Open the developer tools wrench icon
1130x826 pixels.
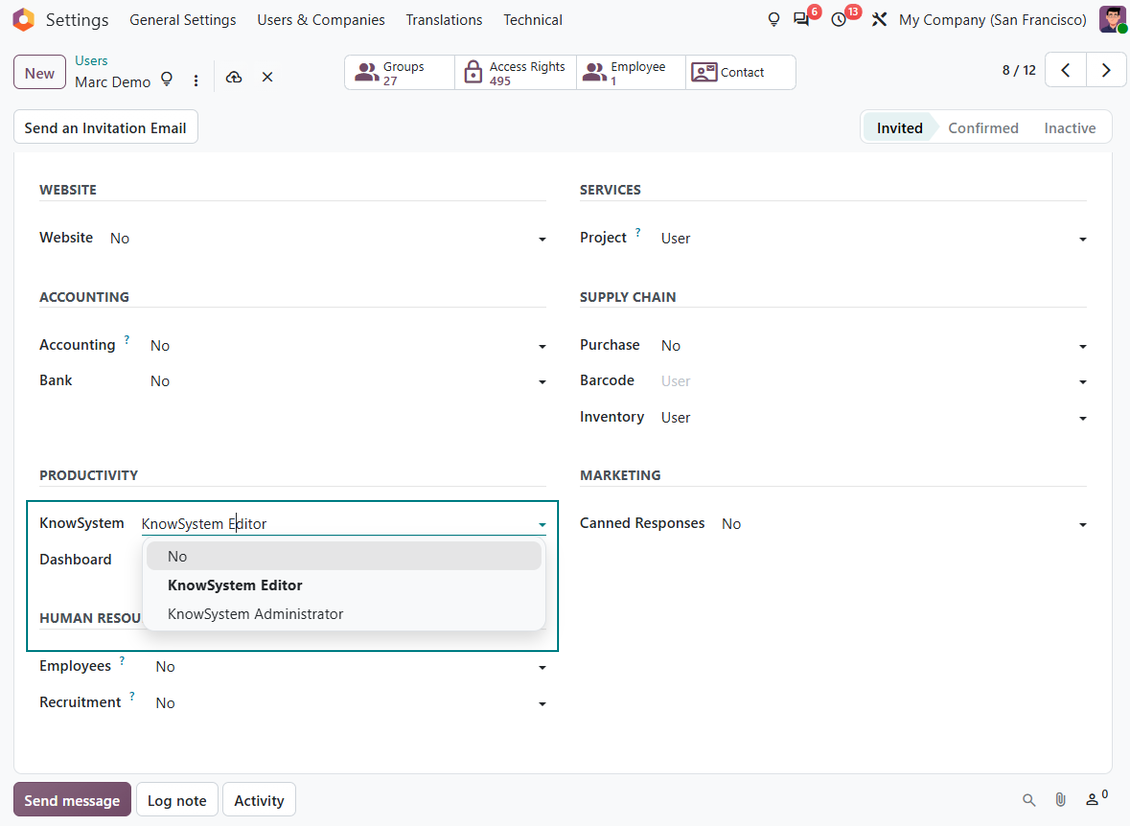pos(878,19)
